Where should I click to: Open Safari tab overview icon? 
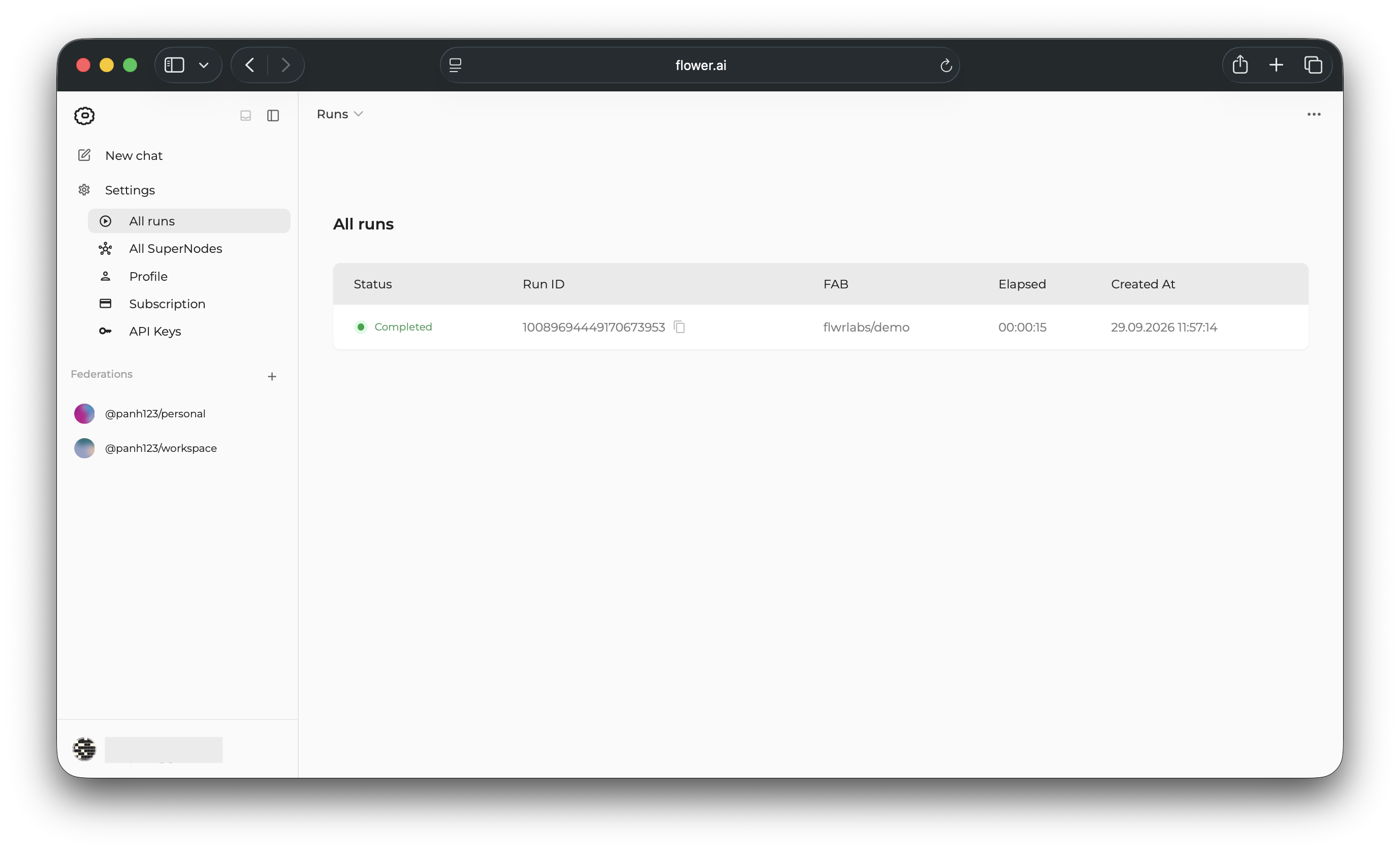click(1313, 65)
